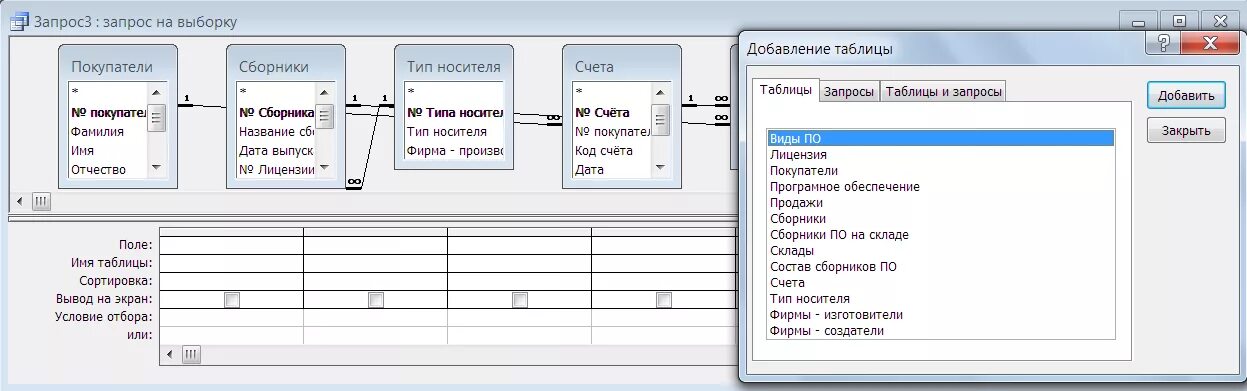The height and width of the screenshot is (391, 1247).
Task: Toggle Вывод на экран checkbox in third column
Action: point(520,300)
